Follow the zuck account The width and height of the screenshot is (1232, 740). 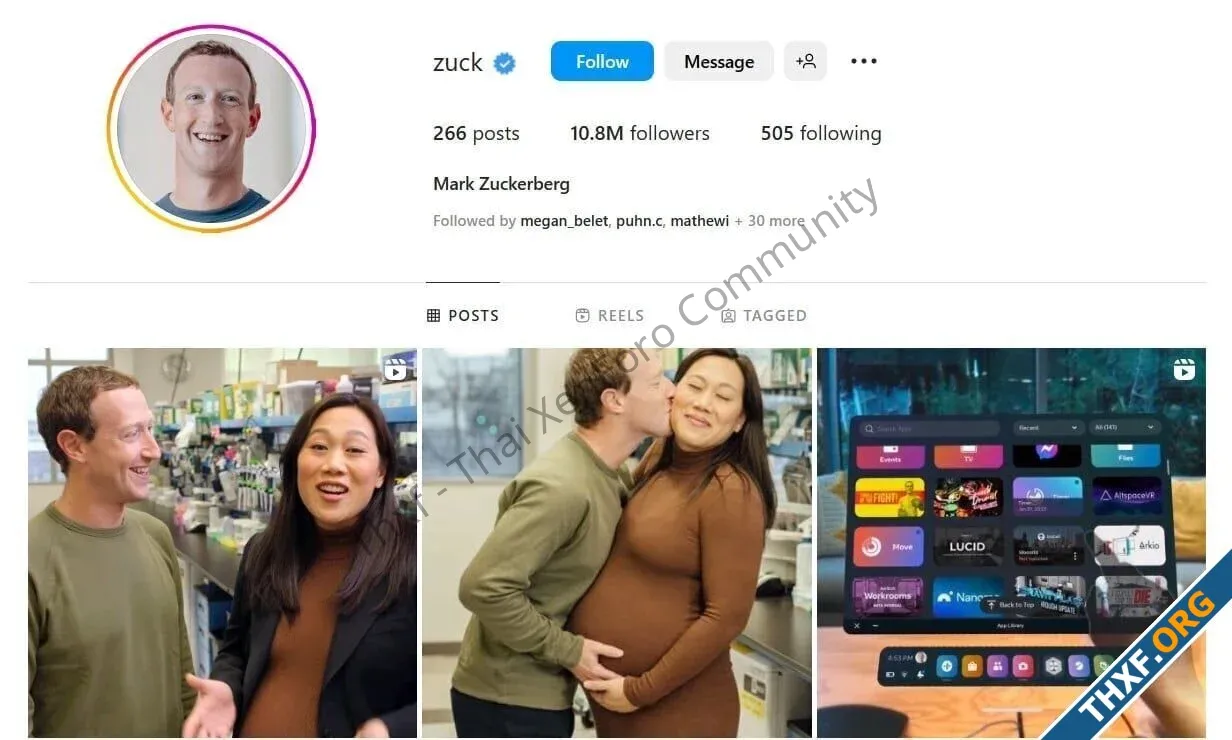point(602,61)
